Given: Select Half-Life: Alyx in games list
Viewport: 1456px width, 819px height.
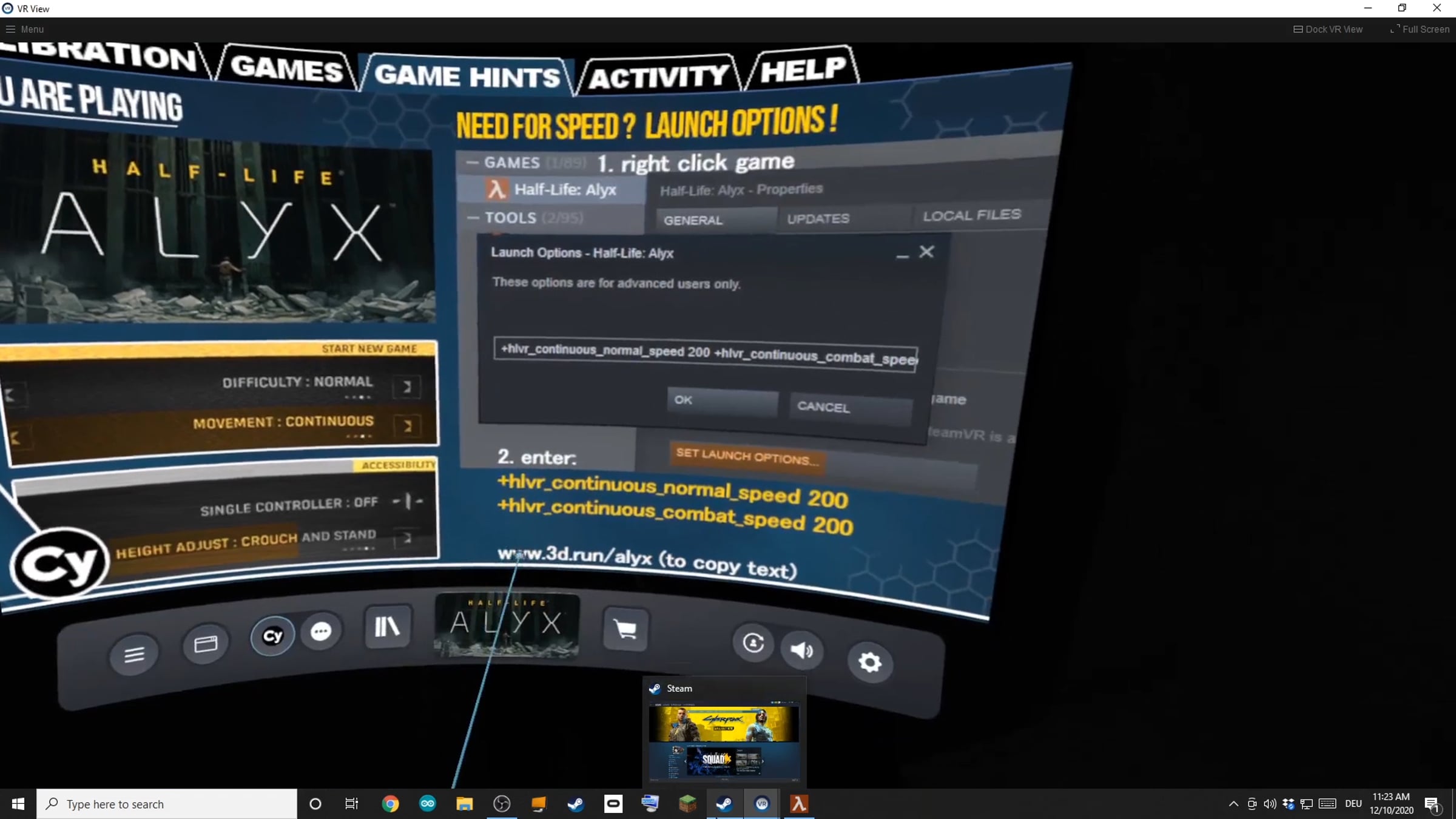Looking at the screenshot, I should pos(552,189).
